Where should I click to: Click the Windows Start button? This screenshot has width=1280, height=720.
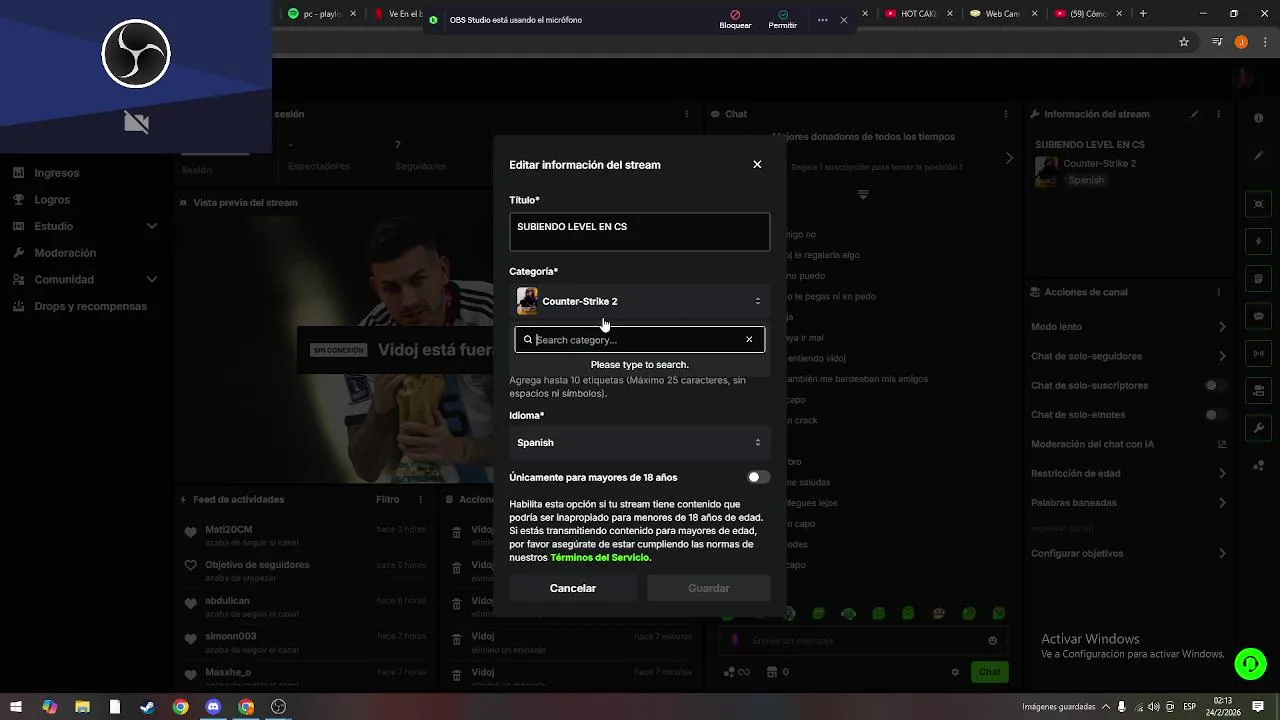16,707
